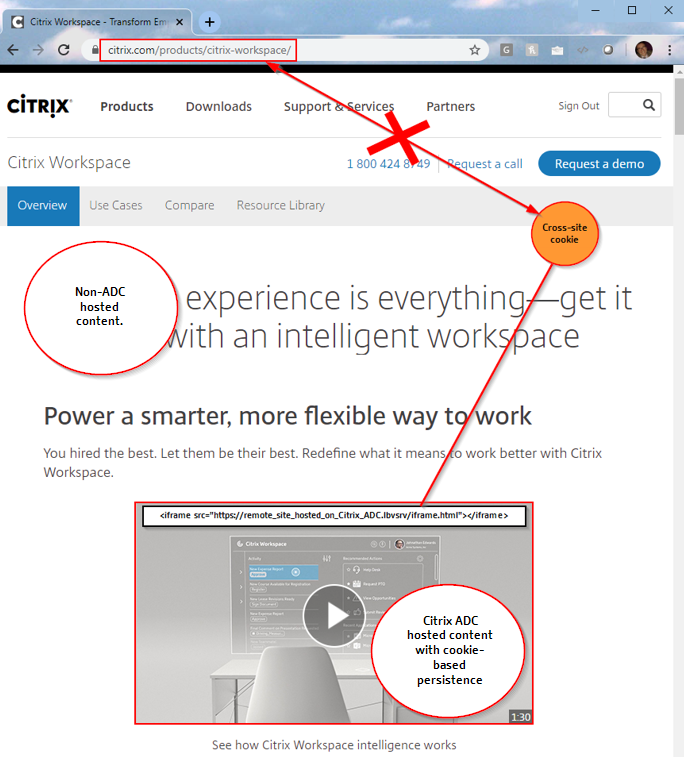Open the Chrome three-dot menu

pos(670,50)
